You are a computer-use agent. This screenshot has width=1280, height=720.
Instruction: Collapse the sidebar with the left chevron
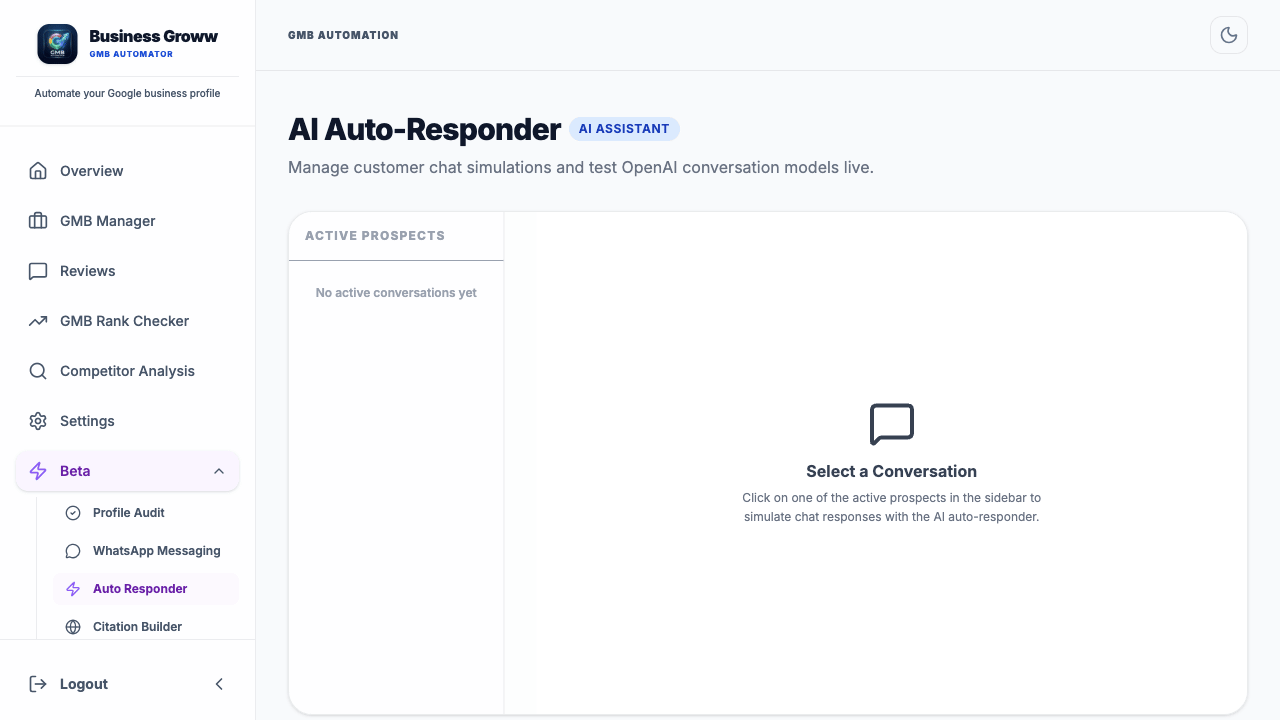tap(219, 684)
